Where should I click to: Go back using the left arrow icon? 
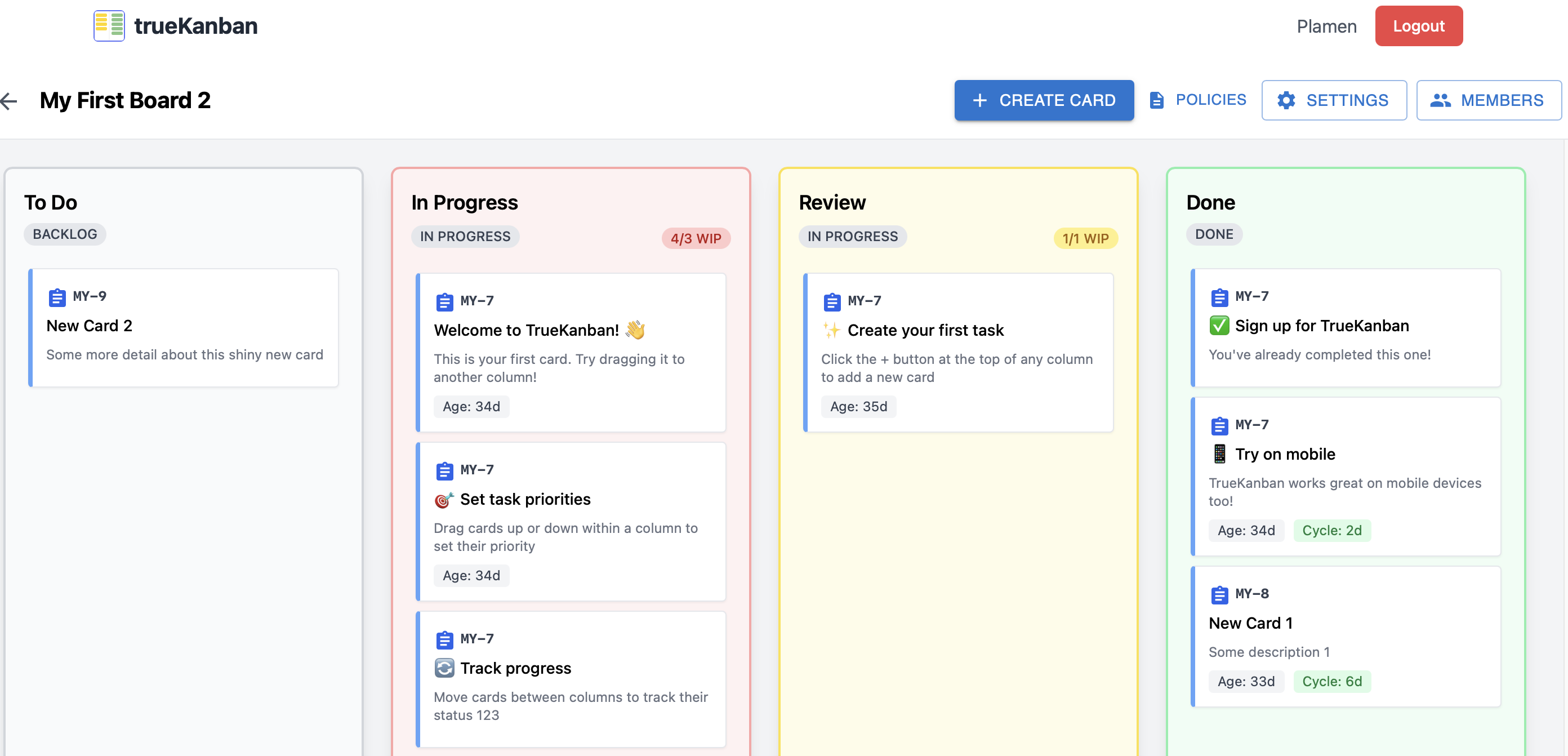coord(9,100)
